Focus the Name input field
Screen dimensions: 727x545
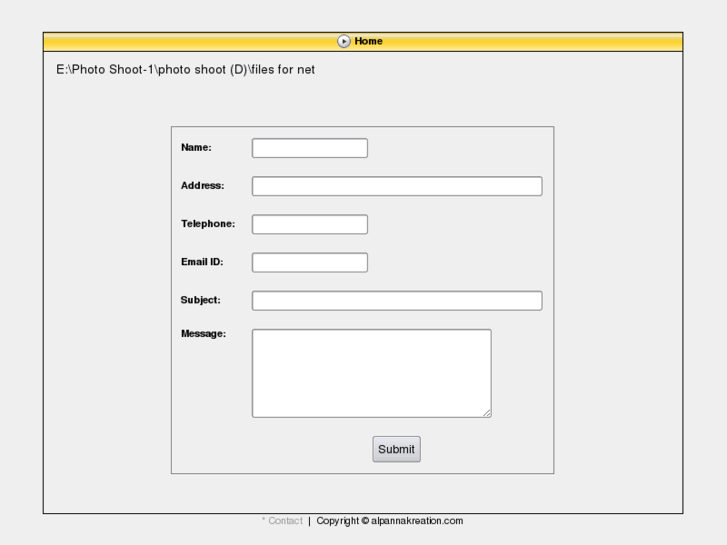pos(310,148)
